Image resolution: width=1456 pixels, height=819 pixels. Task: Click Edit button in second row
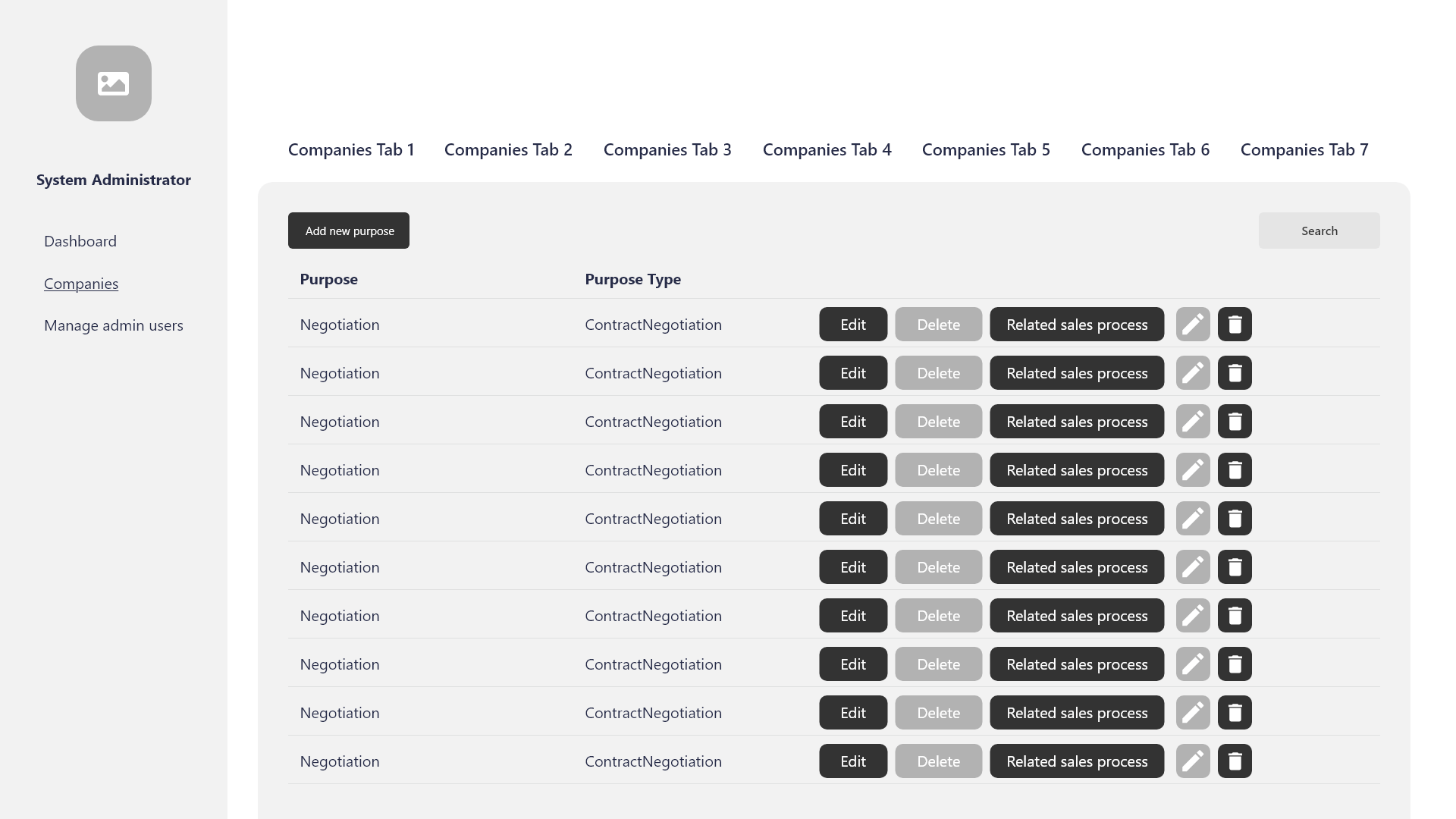point(852,373)
